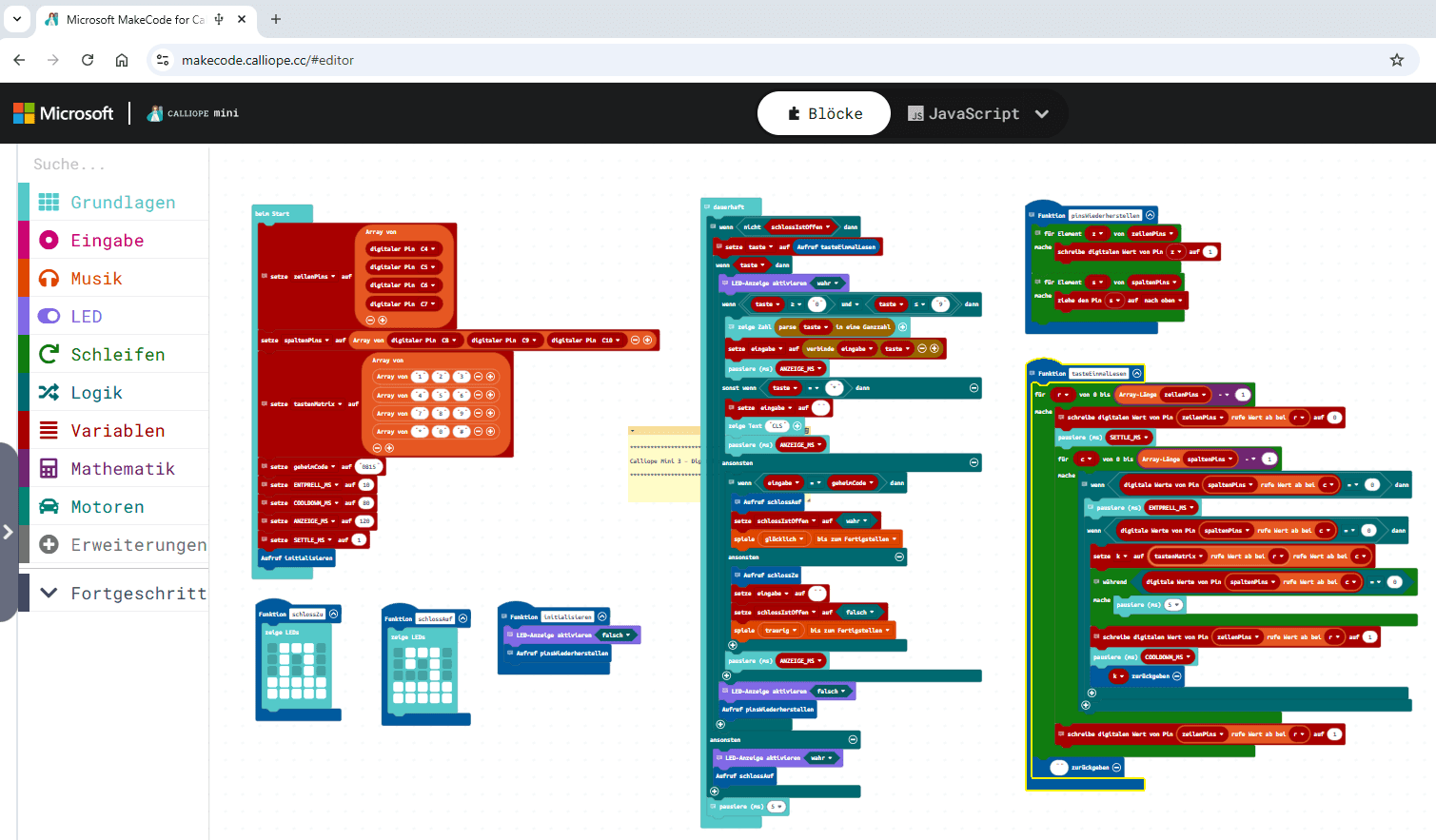Image resolution: width=1436 pixels, height=840 pixels.
Task: Open the Schleifen loops category
Action: click(117, 355)
